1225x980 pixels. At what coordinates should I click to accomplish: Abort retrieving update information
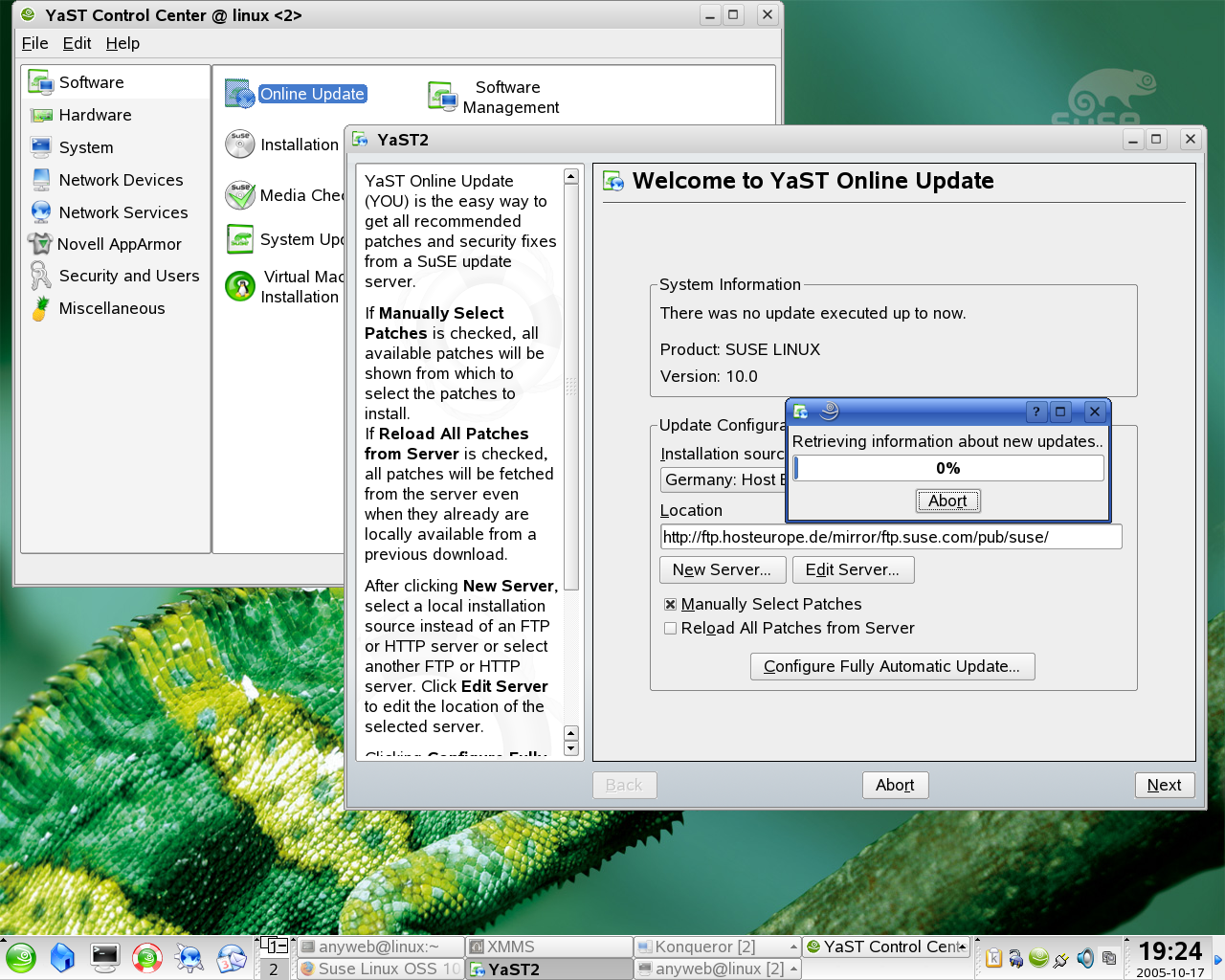coord(947,501)
